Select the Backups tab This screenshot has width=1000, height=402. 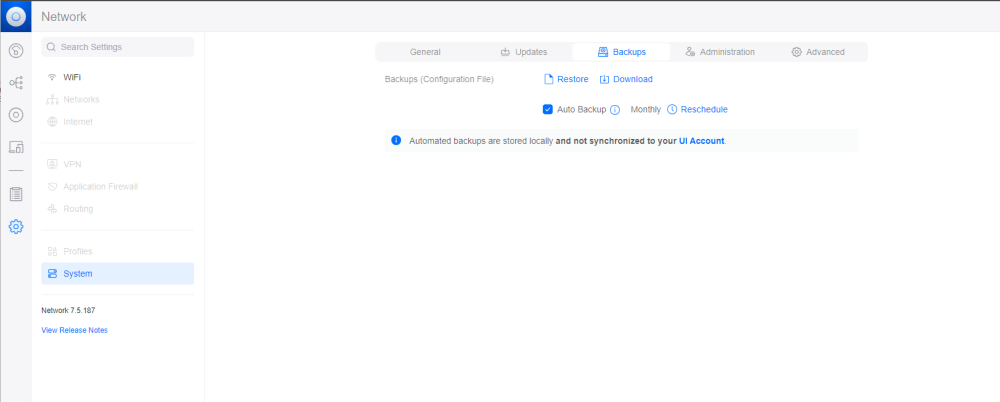tap(621, 52)
